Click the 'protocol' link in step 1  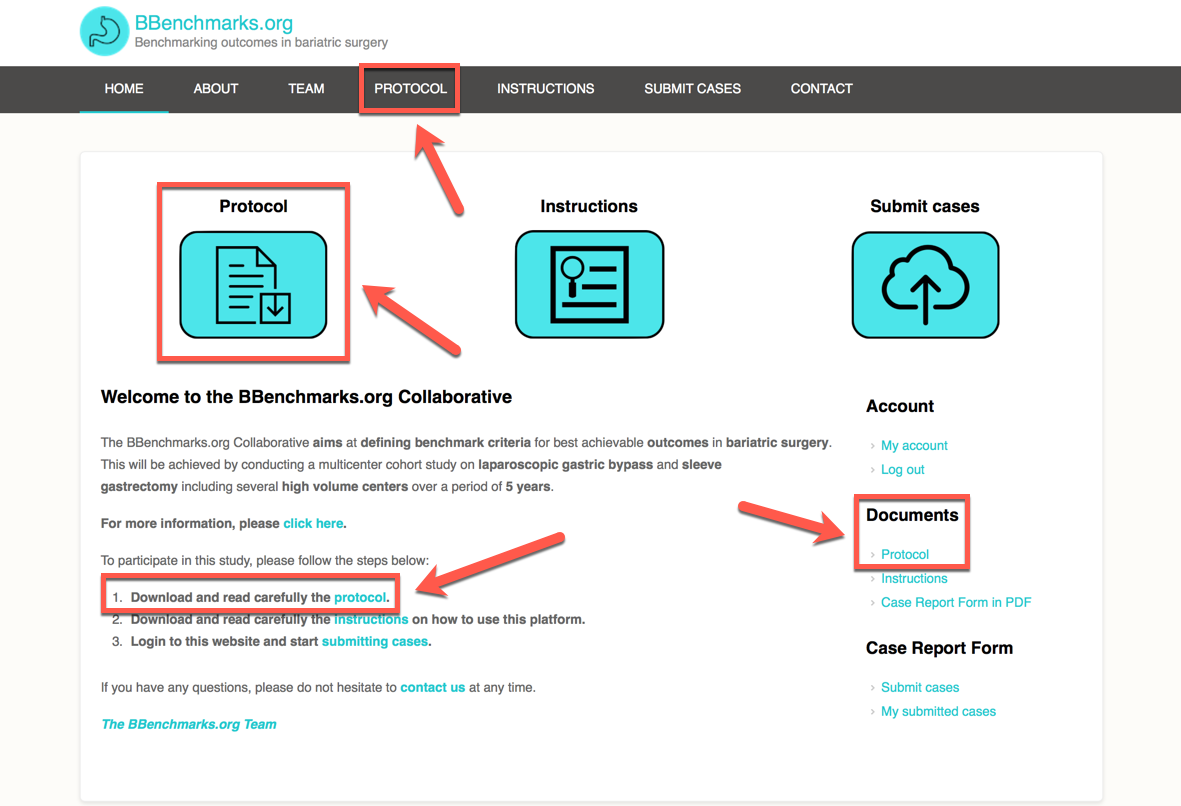point(359,597)
